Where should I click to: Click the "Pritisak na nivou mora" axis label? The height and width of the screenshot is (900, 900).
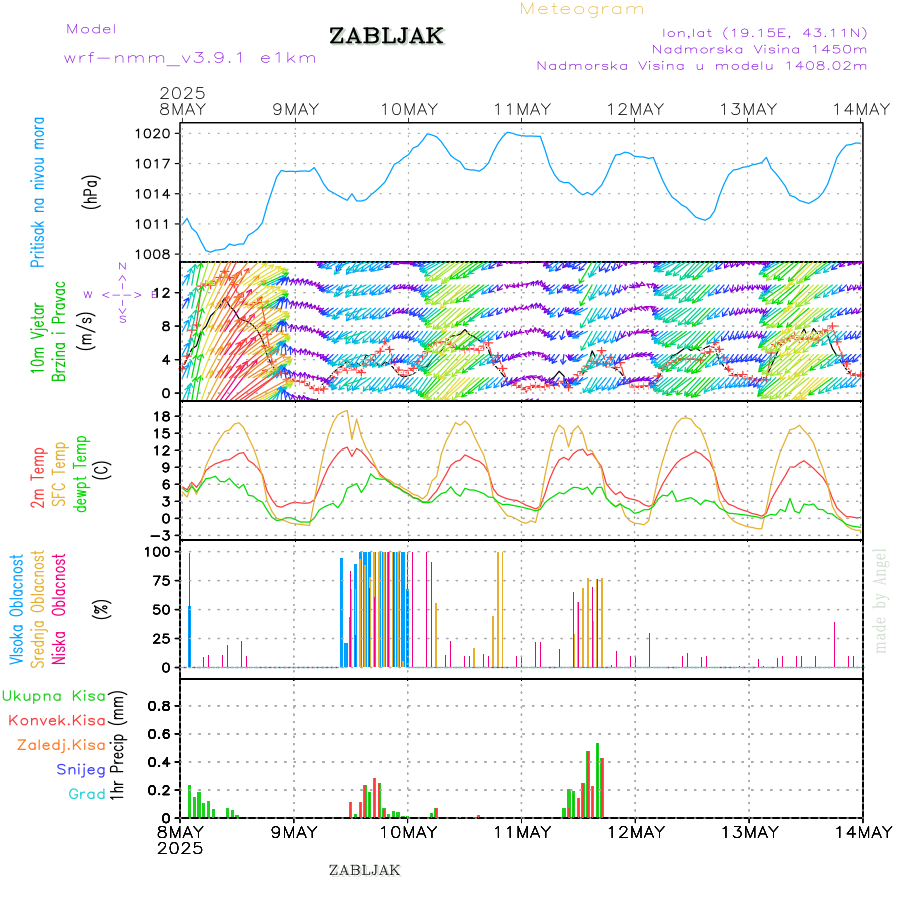pyautogui.click(x=38, y=192)
